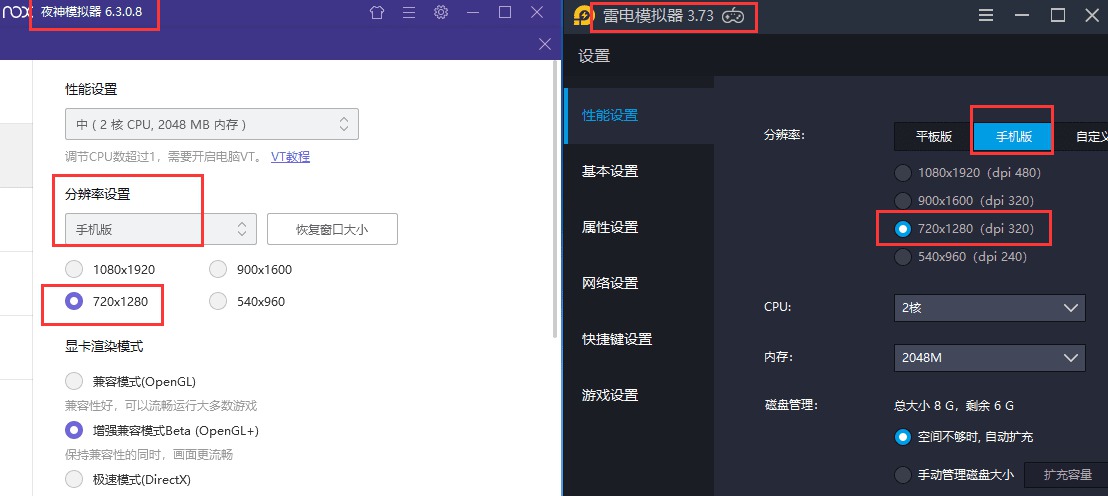Screen dimensions: 1108x496
Task: Open 游戏设置 tab in LDPlayer sidebar
Action: (x=640, y=394)
